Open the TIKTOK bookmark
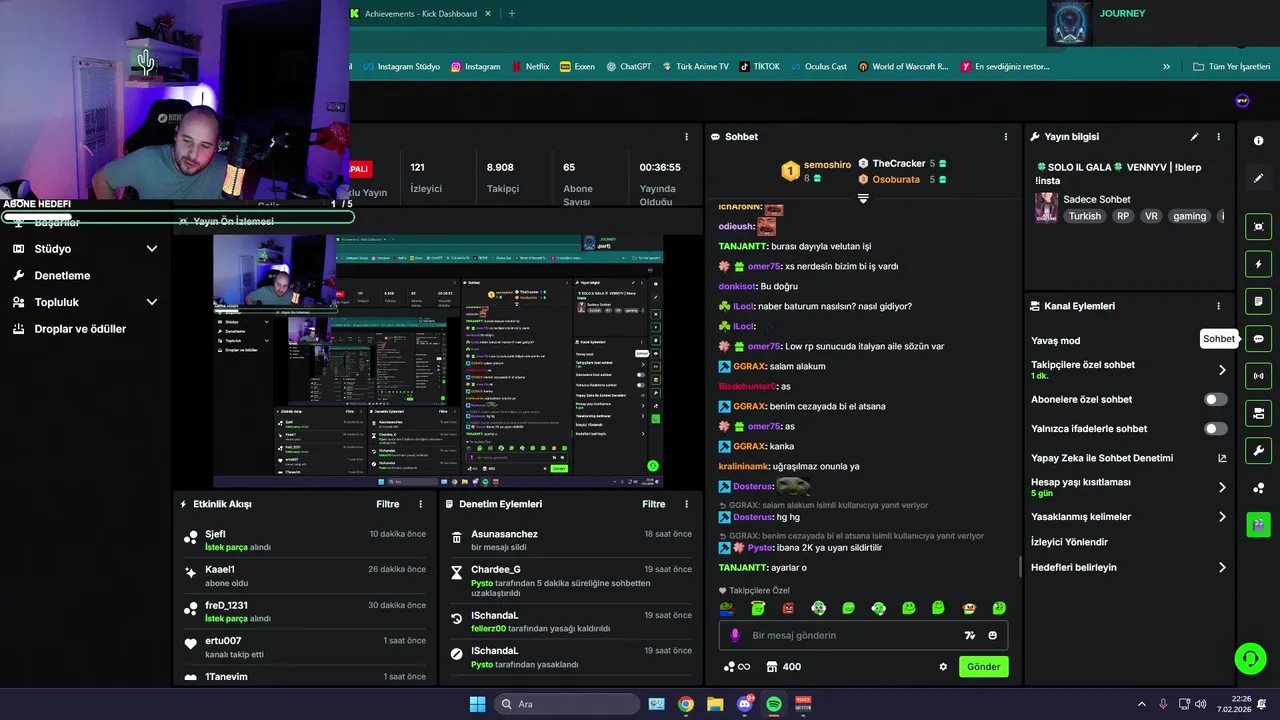Viewport: 1280px width, 720px height. click(x=760, y=67)
